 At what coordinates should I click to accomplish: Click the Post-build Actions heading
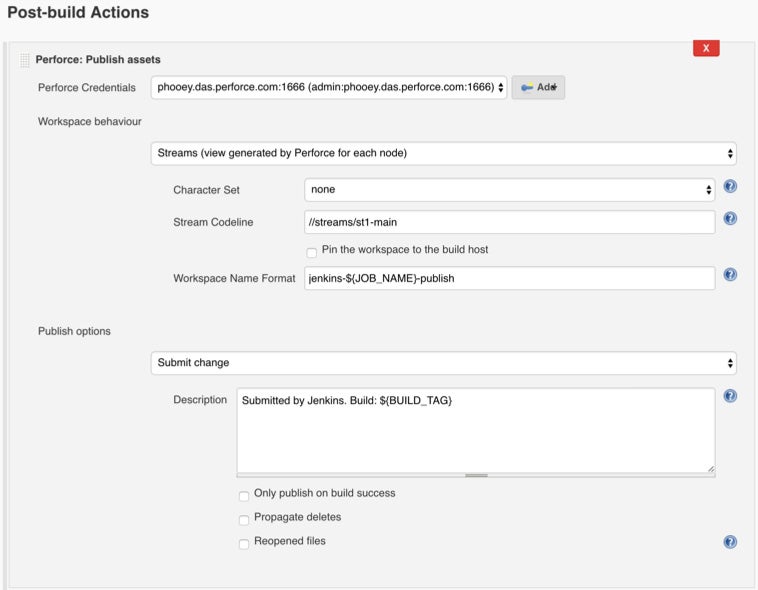[78, 12]
